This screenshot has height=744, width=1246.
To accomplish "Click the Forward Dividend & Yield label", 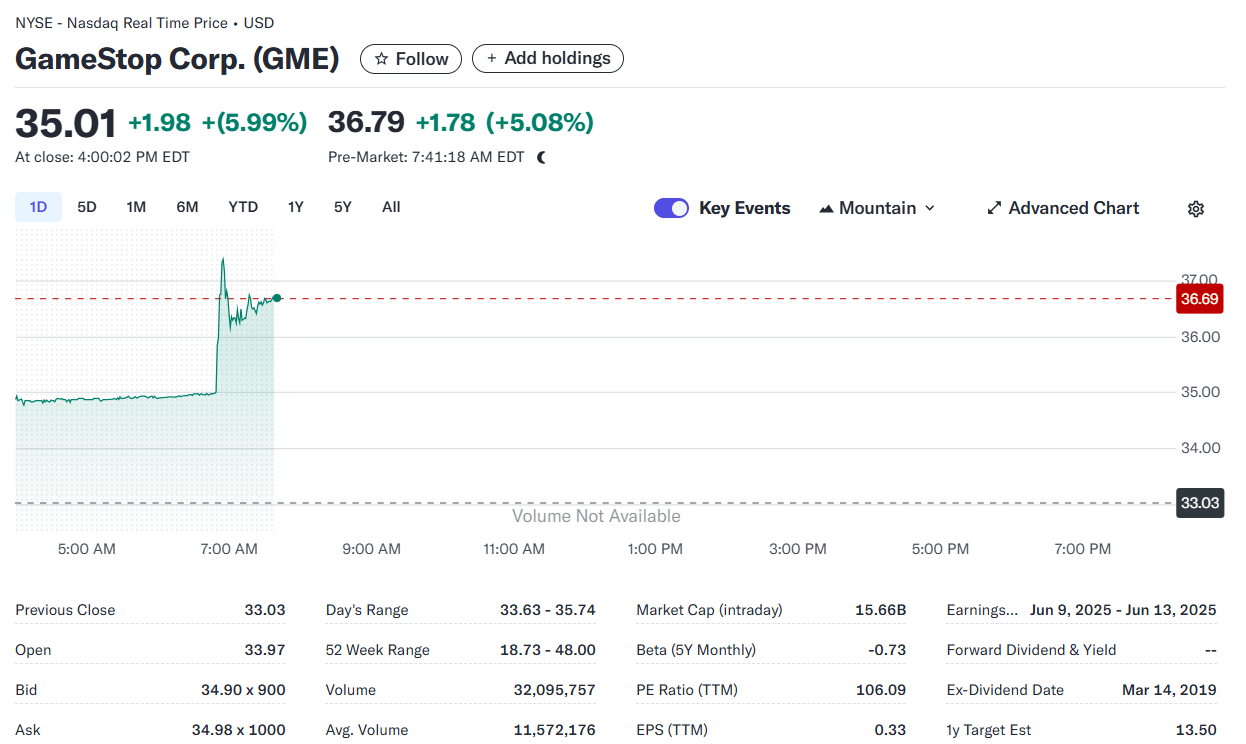I will tap(1031, 650).
